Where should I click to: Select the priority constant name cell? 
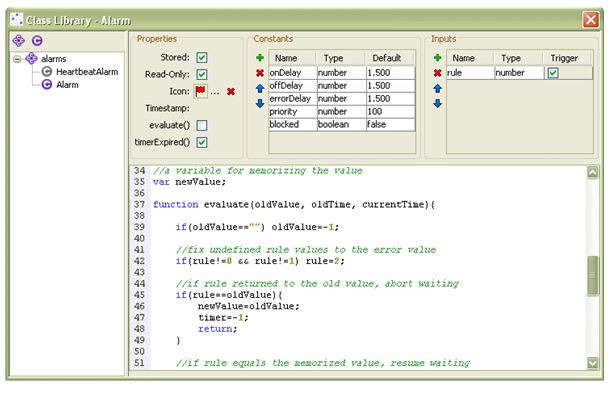click(x=293, y=112)
